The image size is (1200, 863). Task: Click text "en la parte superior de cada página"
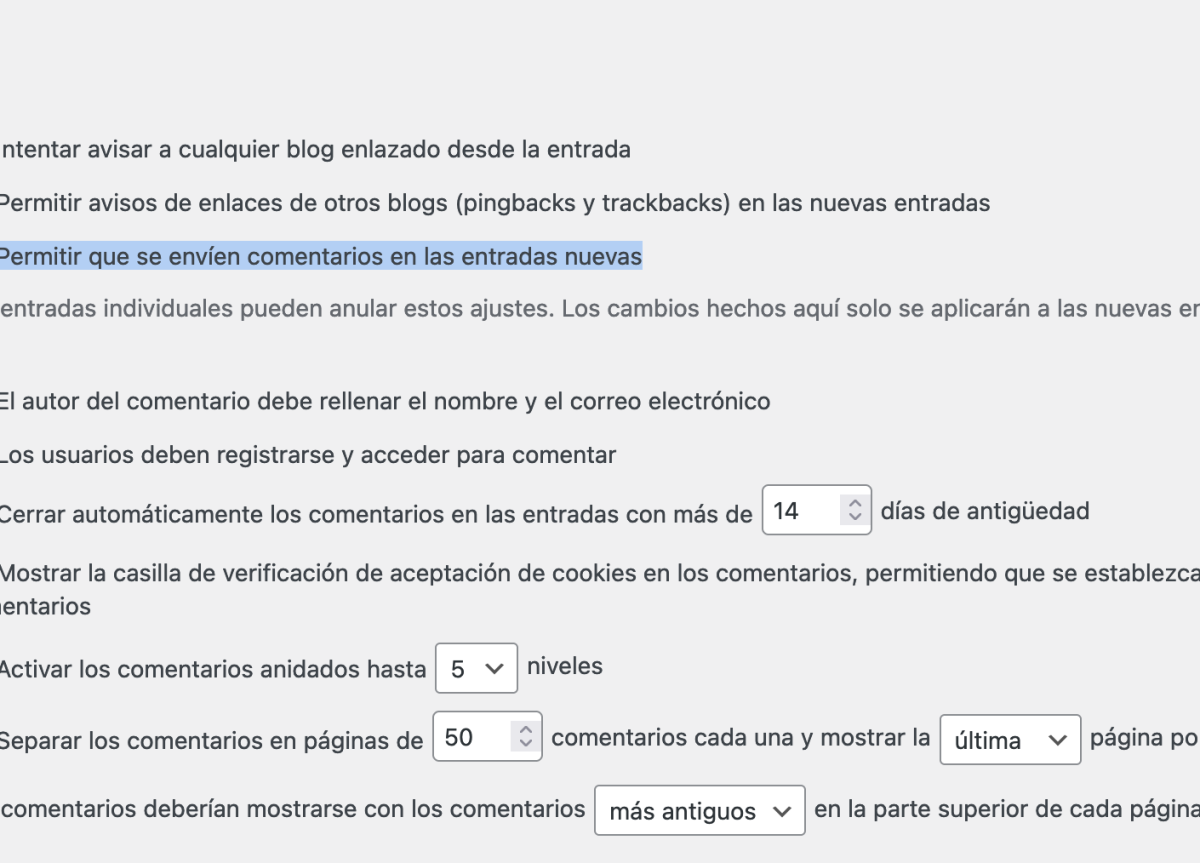pyautogui.click(x=1007, y=809)
